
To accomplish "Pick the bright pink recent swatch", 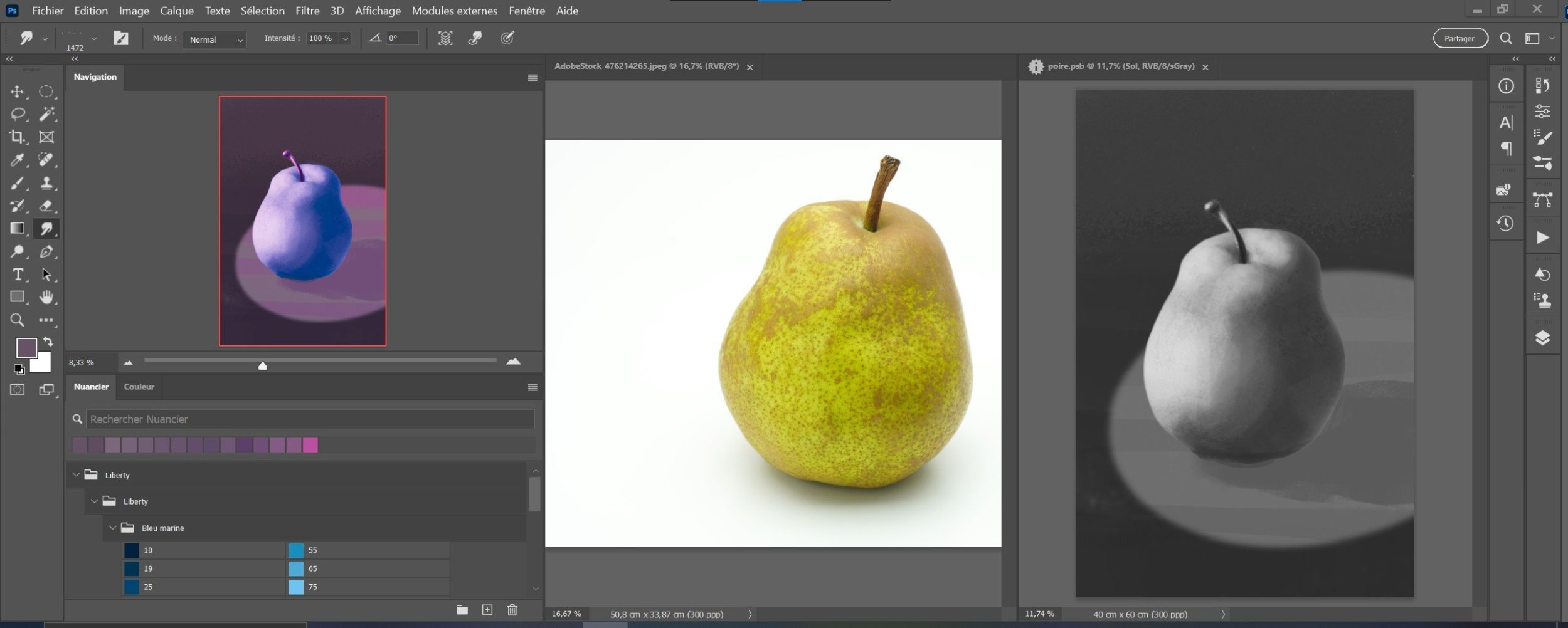I will [310, 446].
